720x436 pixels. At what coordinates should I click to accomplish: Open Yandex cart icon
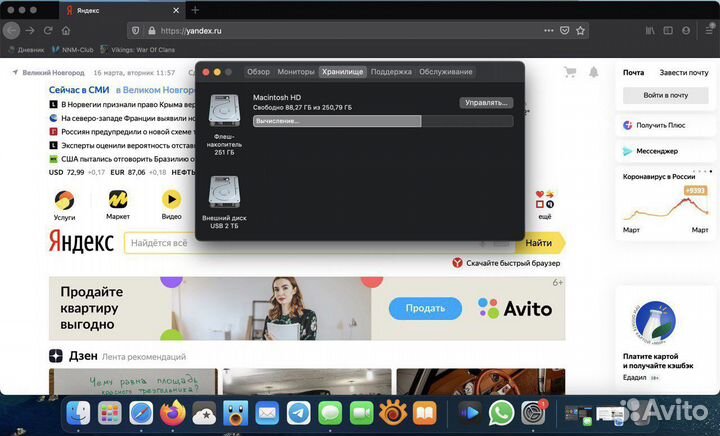click(x=570, y=72)
